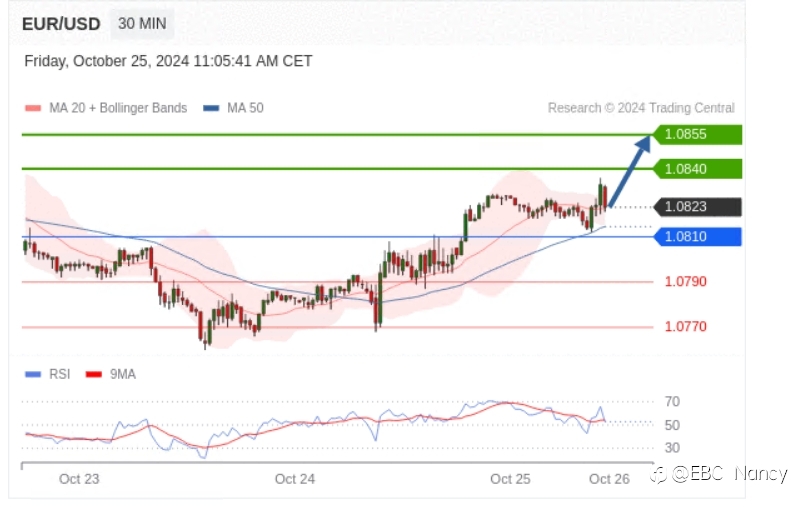Click the 1.0855 green resistance label
Image resolution: width=797 pixels, height=507 pixels.
point(697,135)
